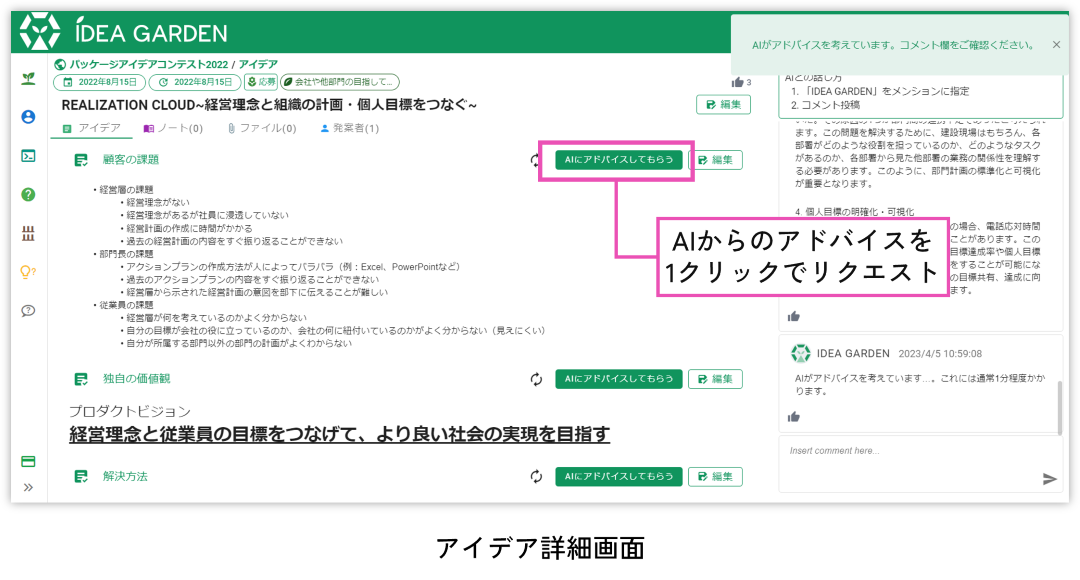Click the 独自の価値観 section heading

click(x=136, y=379)
